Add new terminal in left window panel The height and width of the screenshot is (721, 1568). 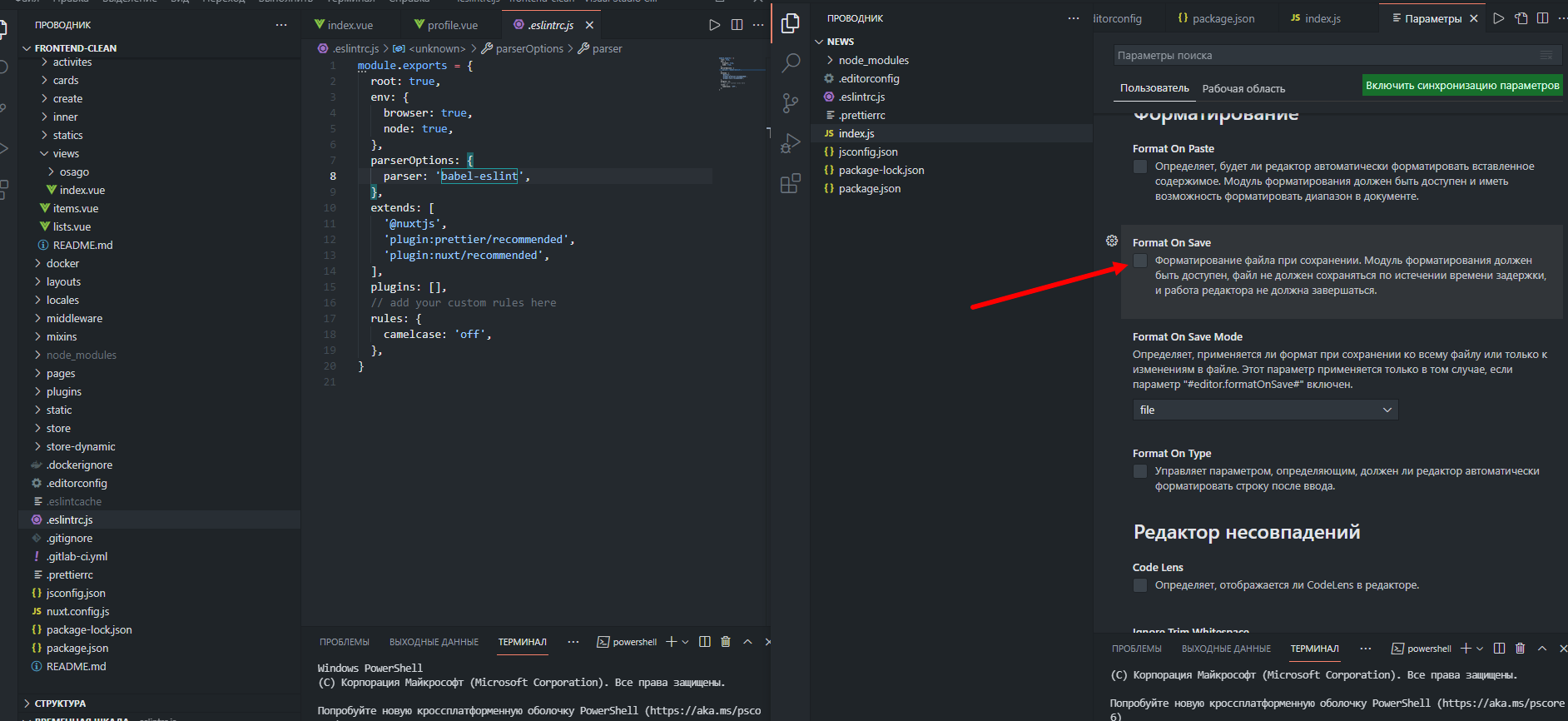[x=672, y=642]
